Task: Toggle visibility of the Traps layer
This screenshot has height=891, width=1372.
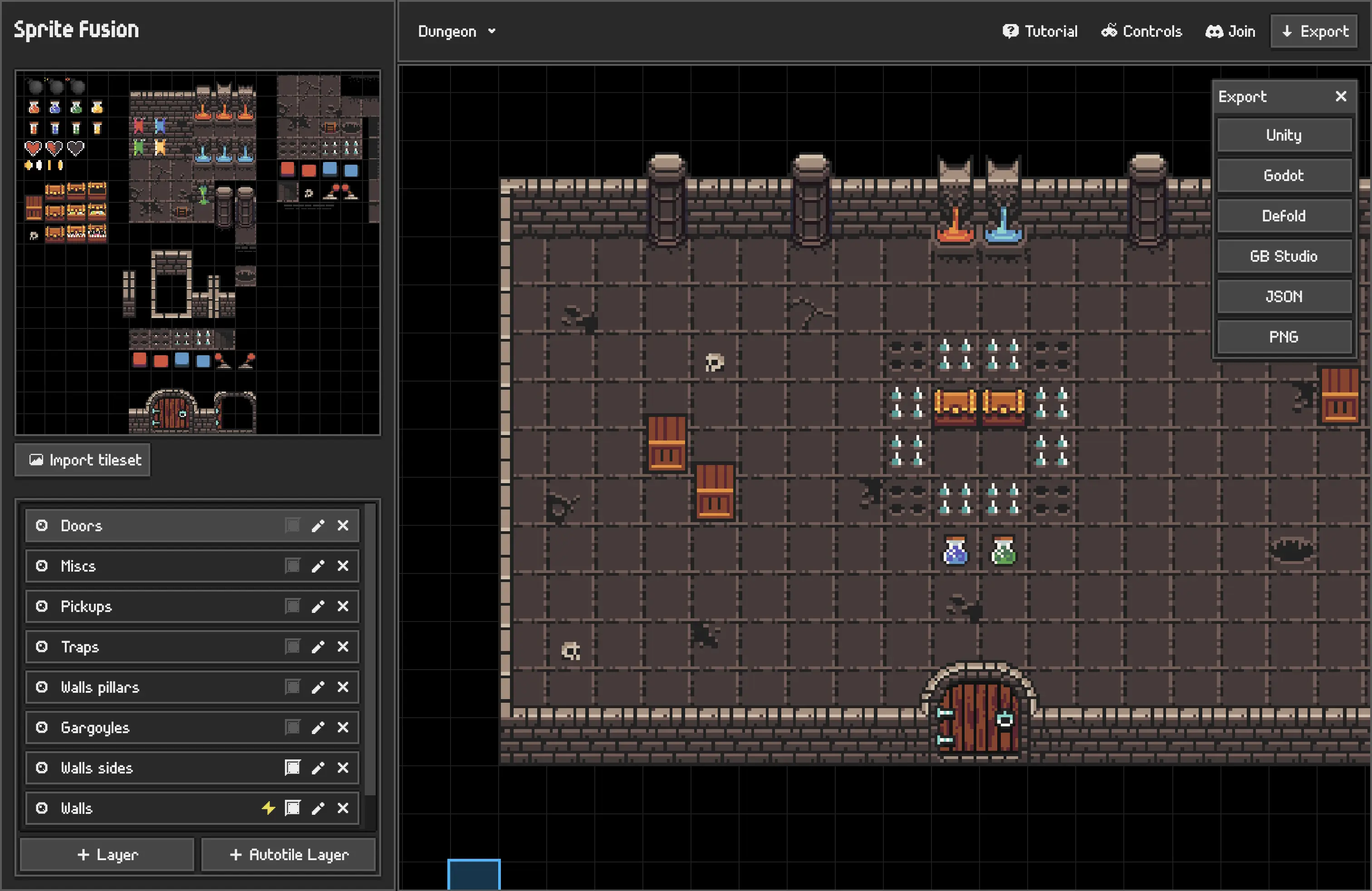Action: 41,646
